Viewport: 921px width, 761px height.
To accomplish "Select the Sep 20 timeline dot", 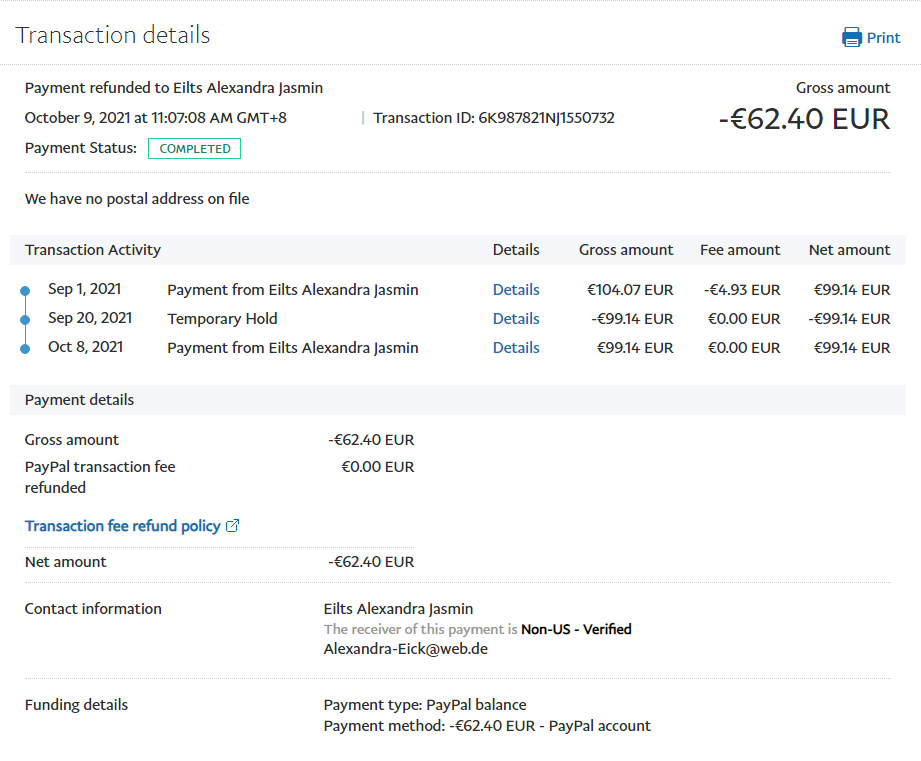I will (x=25, y=320).
